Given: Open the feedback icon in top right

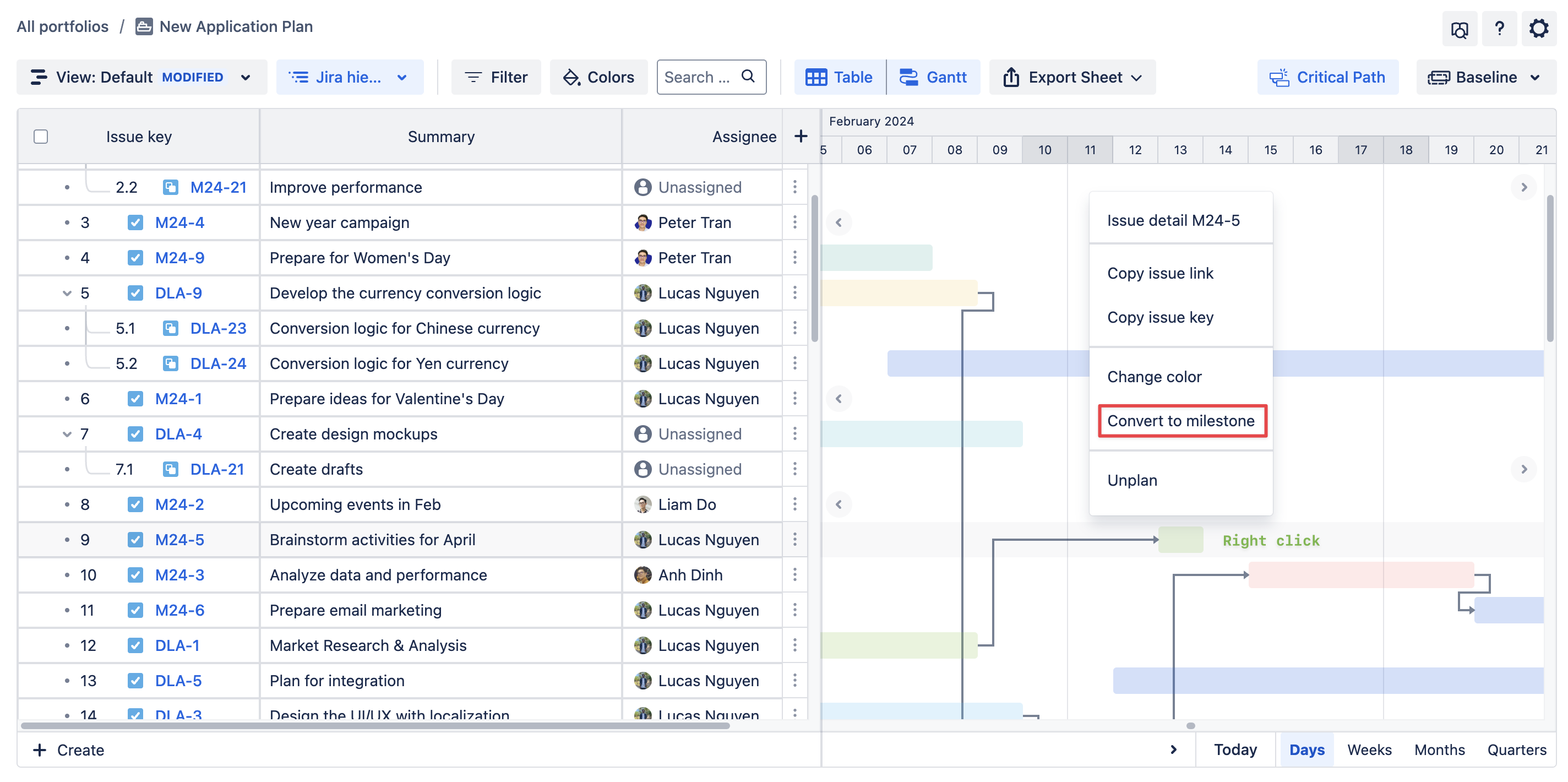Looking at the screenshot, I should 1459,29.
